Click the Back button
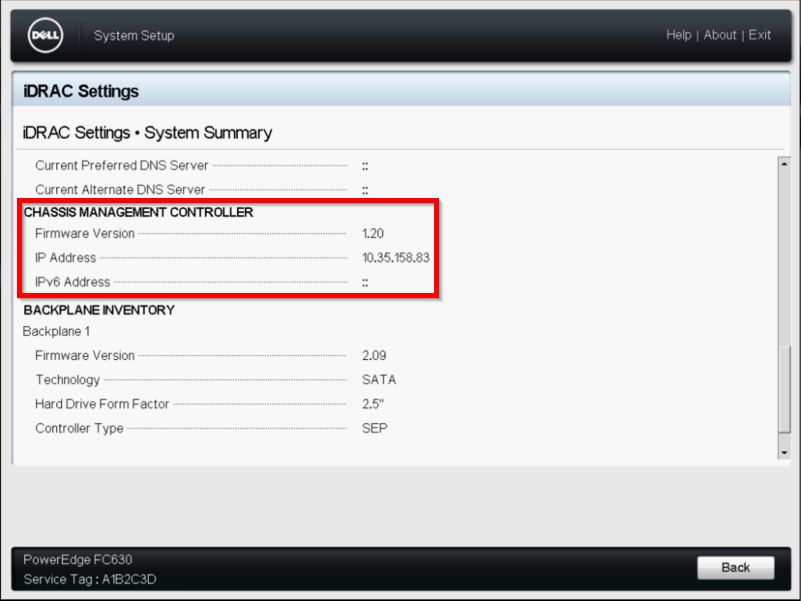This screenshot has height=601, width=801. 736,567
